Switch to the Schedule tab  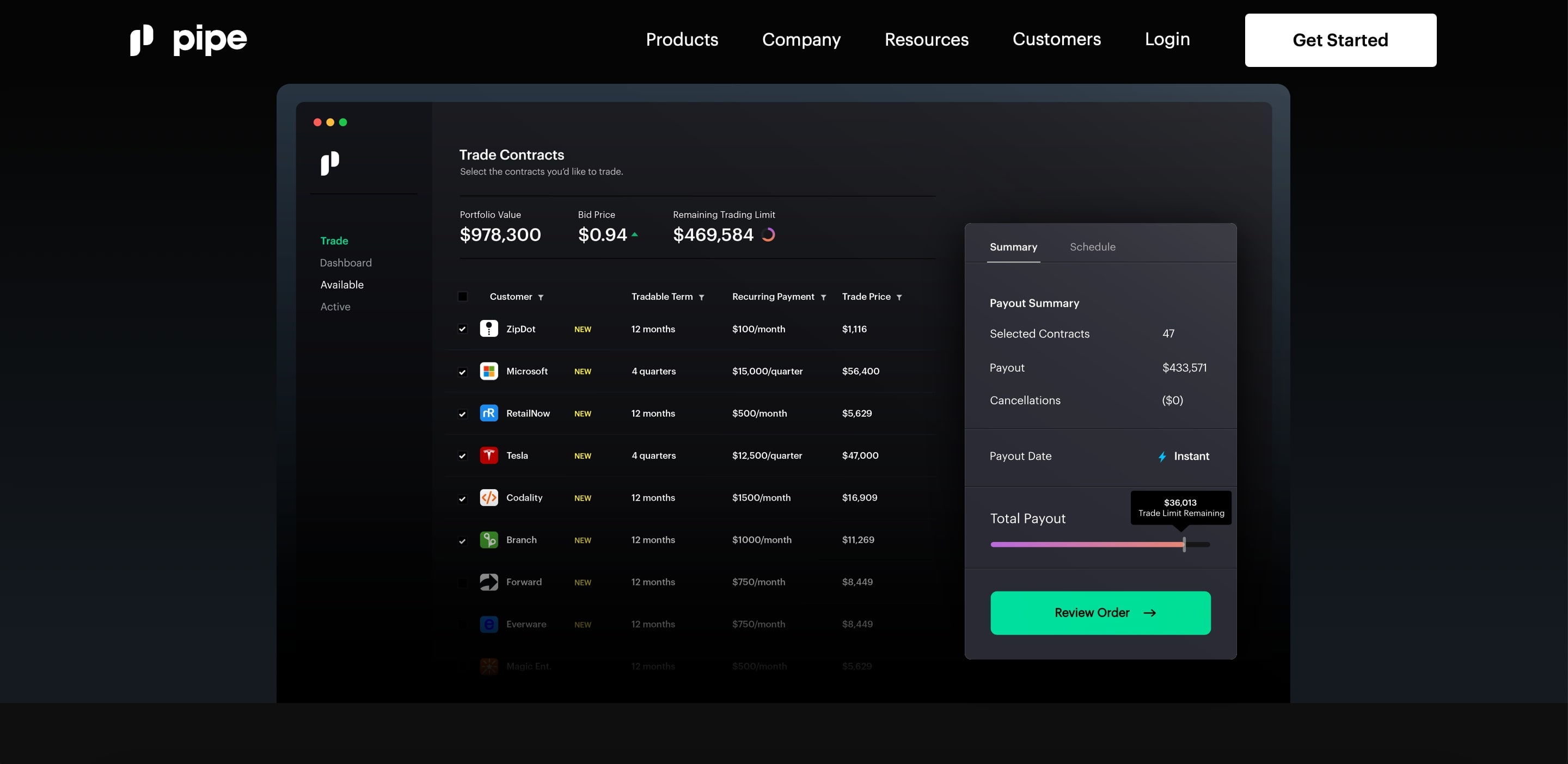click(1092, 247)
